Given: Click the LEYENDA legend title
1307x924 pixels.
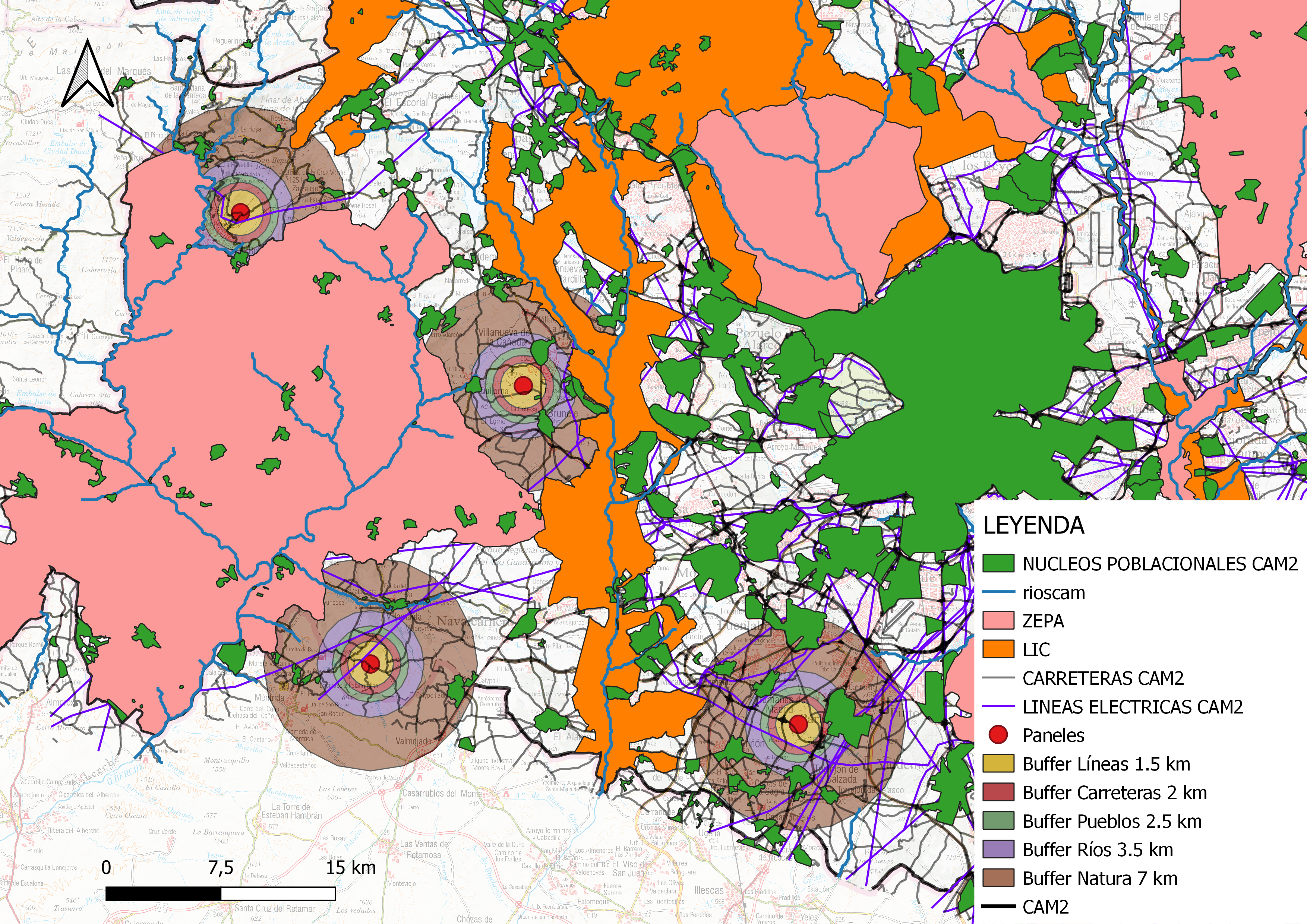Looking at the screenshot, I should pyautogui.click(x=1033, y=525).
